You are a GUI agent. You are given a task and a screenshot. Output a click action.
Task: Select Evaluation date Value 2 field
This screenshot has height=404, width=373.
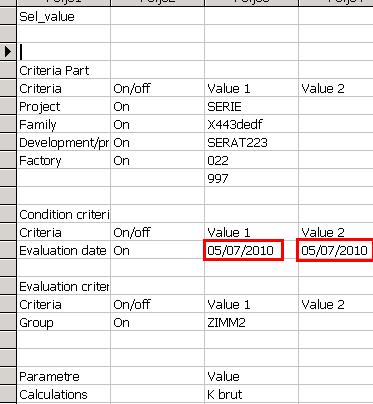click(x=335, y=250)
